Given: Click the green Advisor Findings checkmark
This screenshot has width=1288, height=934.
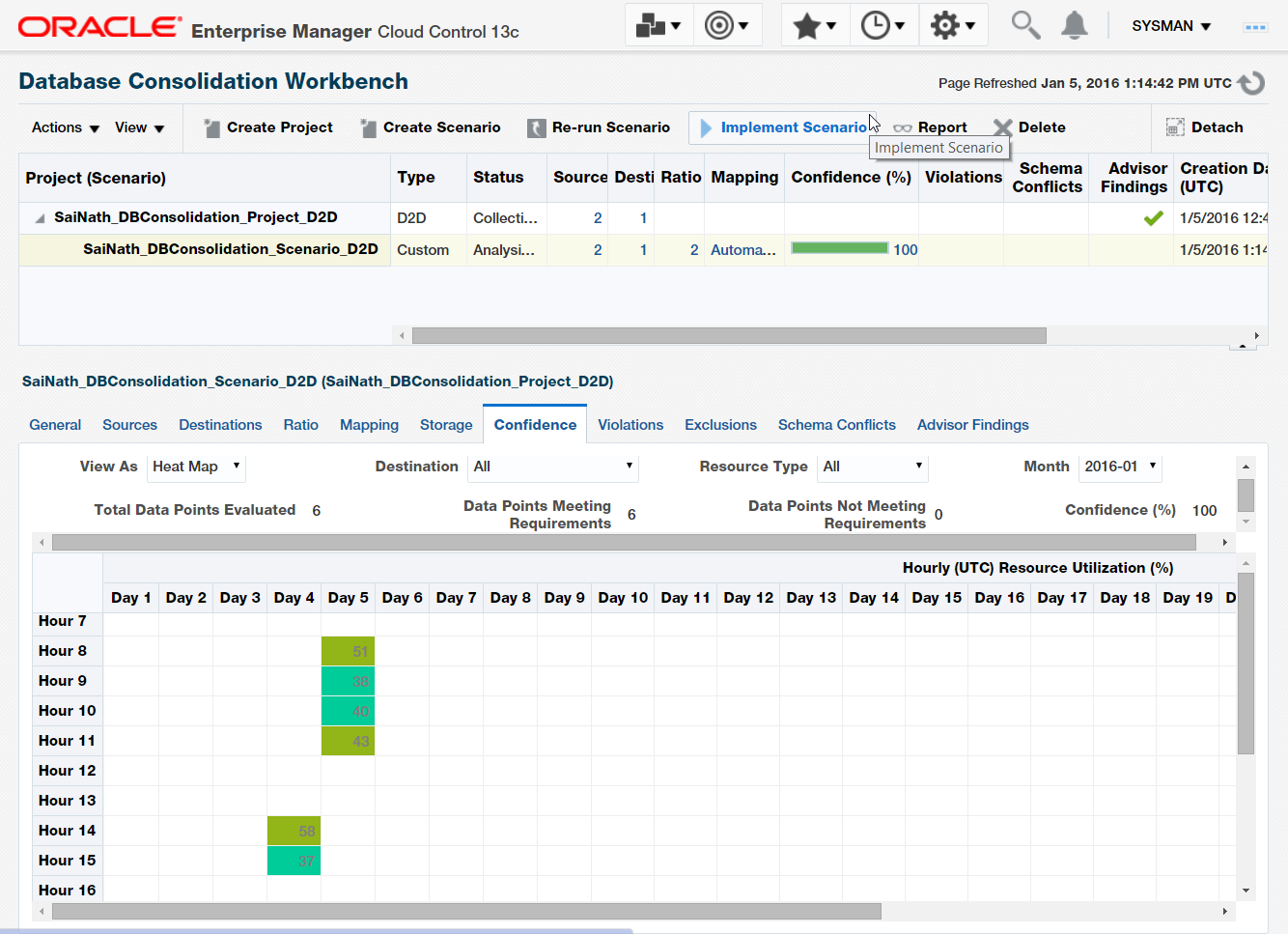Looking at the screenshot, I should [x=1153, y=218].
